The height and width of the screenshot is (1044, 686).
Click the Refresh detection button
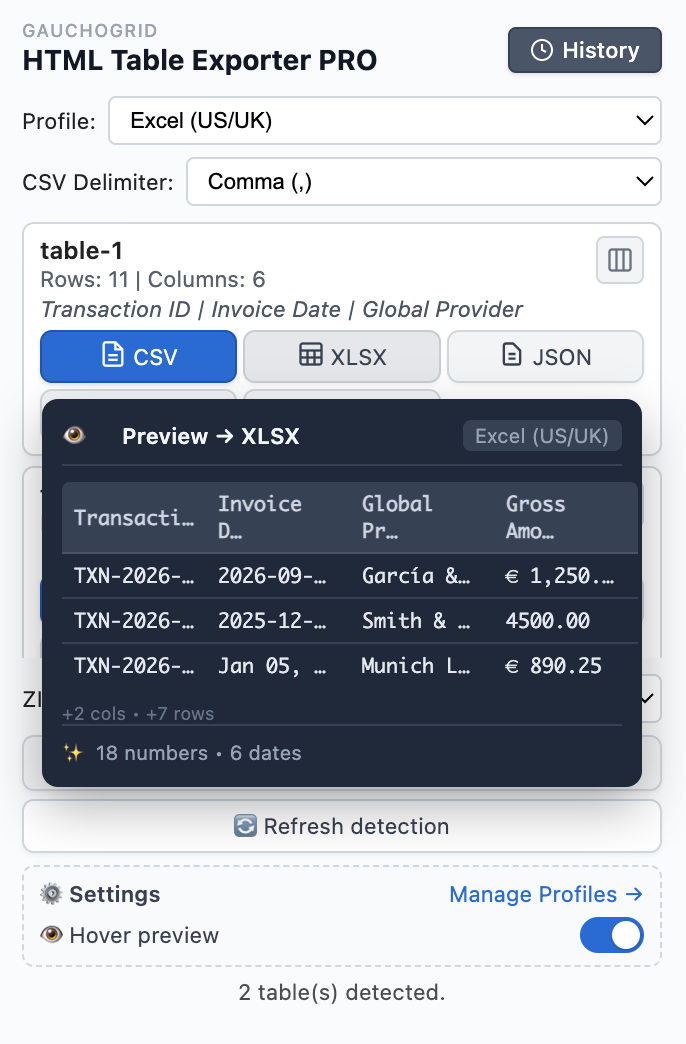[343, 826]
